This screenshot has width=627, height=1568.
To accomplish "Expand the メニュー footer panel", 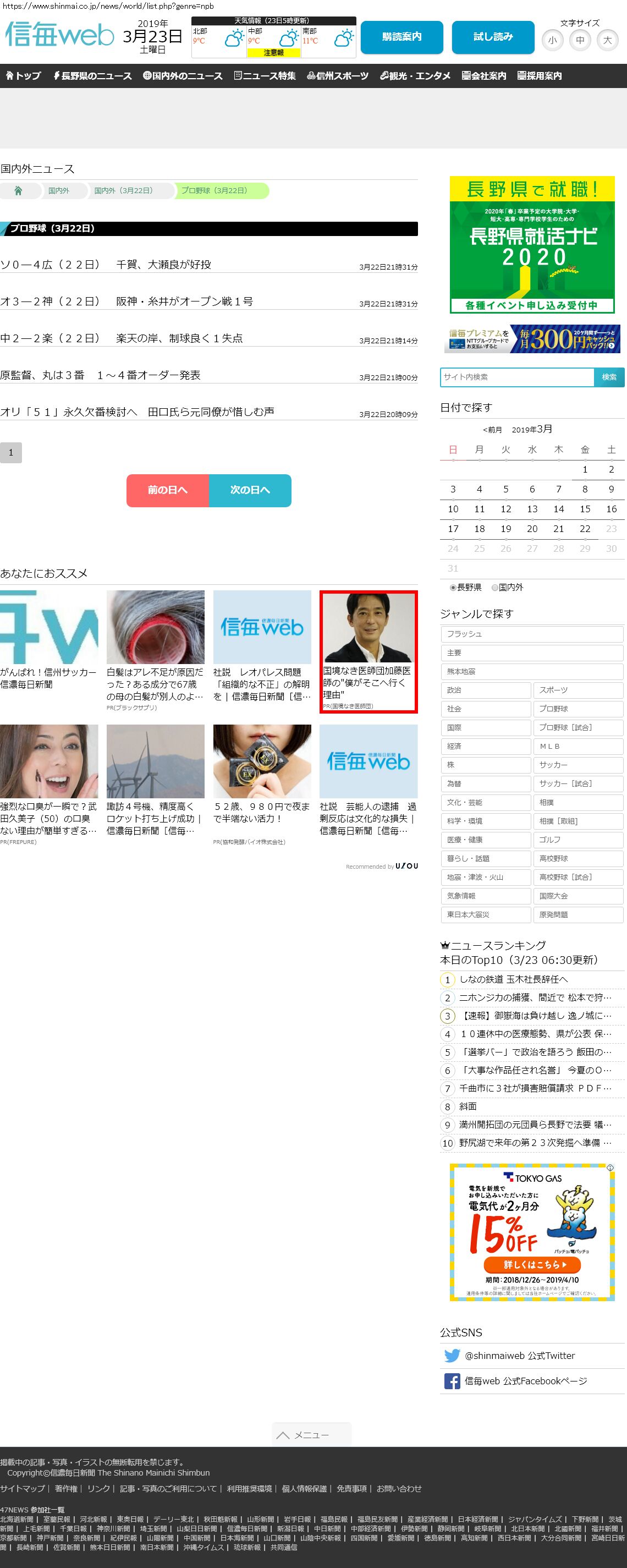I will pos(311,1435).
